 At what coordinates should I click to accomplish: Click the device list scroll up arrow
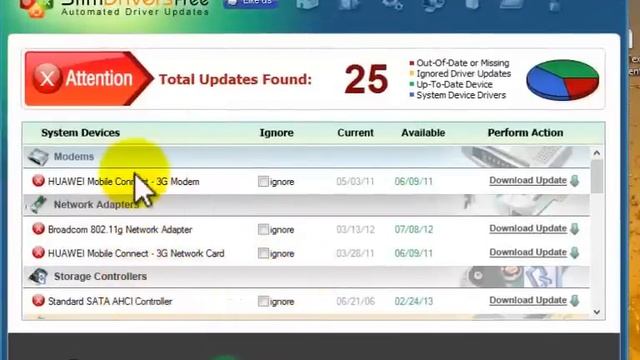coord(597,153)
